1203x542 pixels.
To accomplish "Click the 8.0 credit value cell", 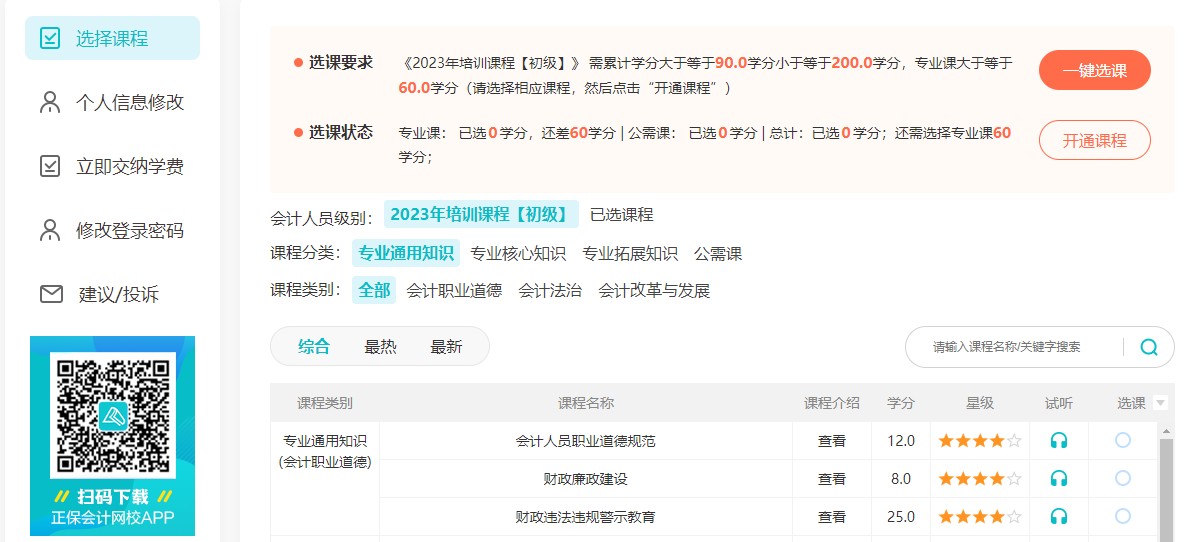I will click(x=901, y=479).
